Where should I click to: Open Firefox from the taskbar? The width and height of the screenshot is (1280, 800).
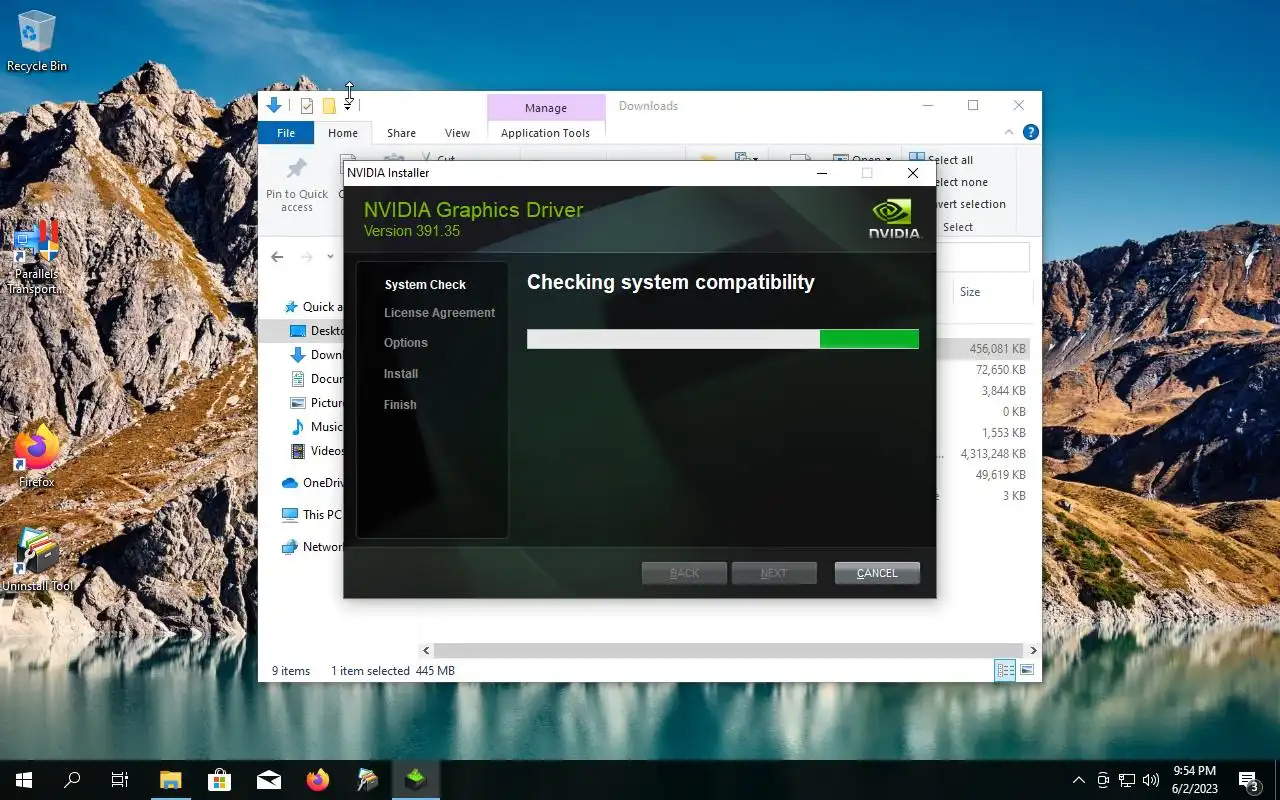point(317,780)
